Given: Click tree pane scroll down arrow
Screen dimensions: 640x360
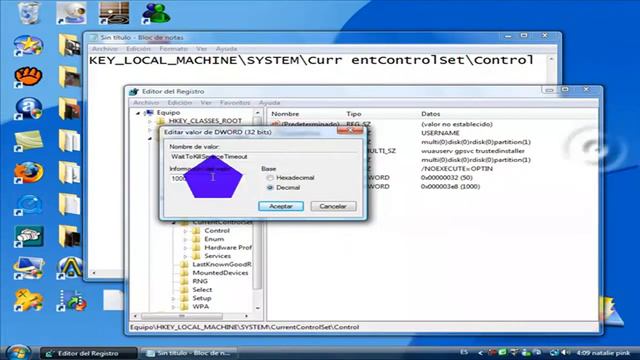Looking at the screenshot, I should (258, 308).
